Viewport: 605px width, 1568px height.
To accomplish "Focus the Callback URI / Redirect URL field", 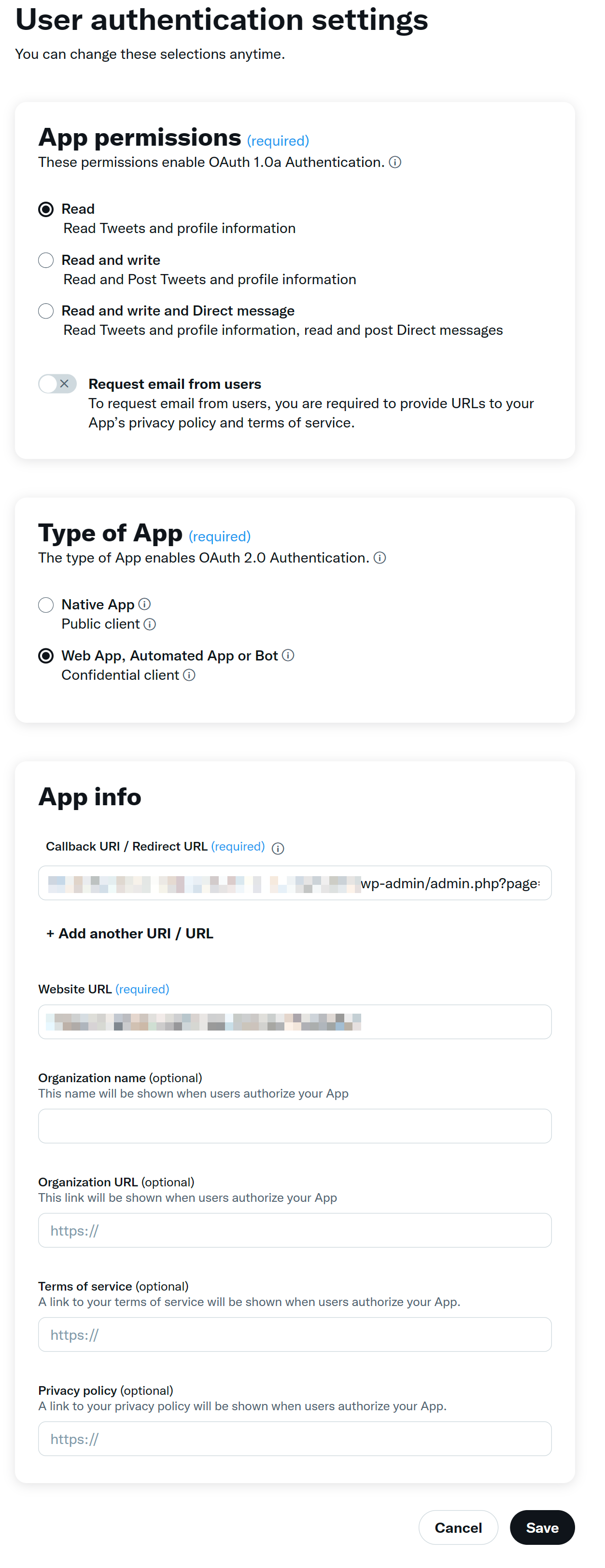I will [x=294, y=882].
